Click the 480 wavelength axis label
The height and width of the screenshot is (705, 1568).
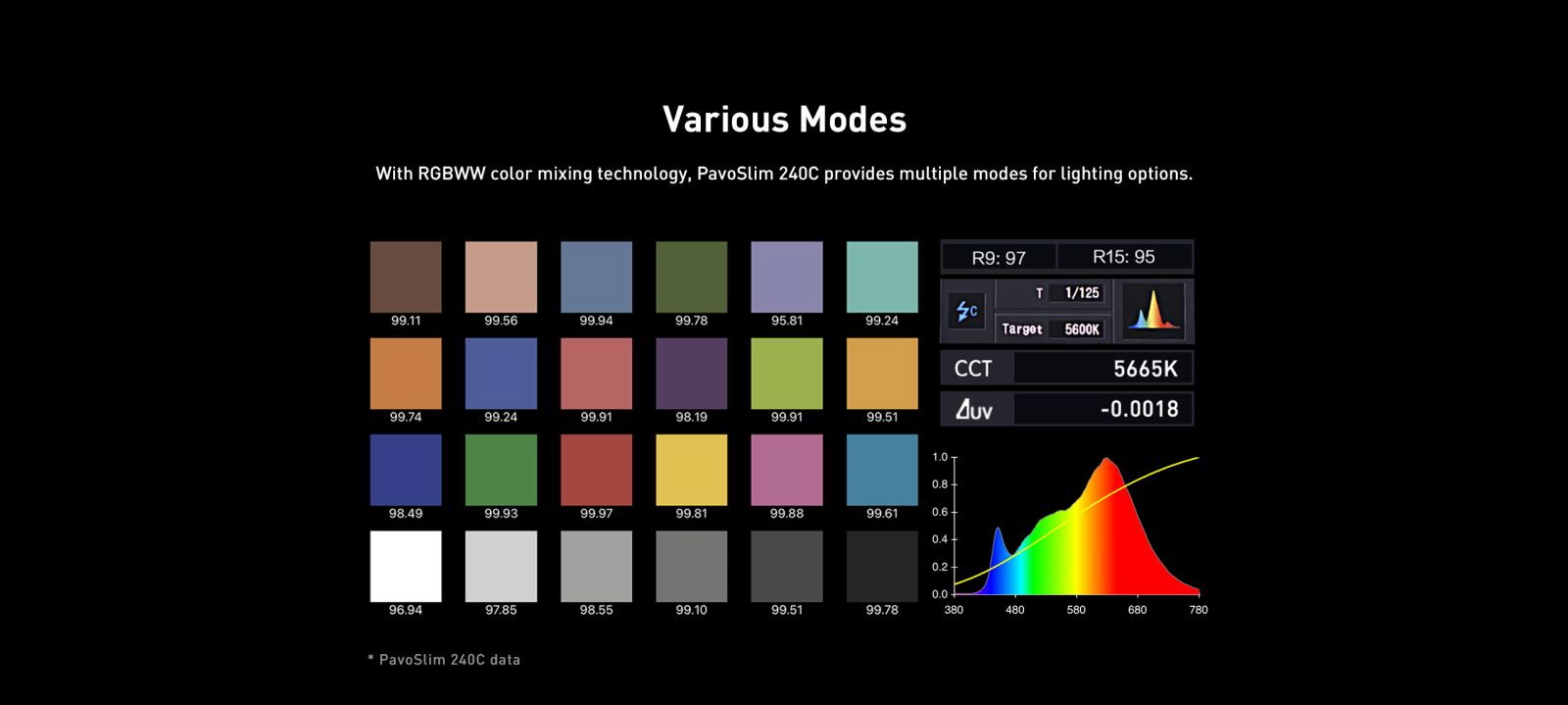pyautogui.click(x=1015, y=610)
